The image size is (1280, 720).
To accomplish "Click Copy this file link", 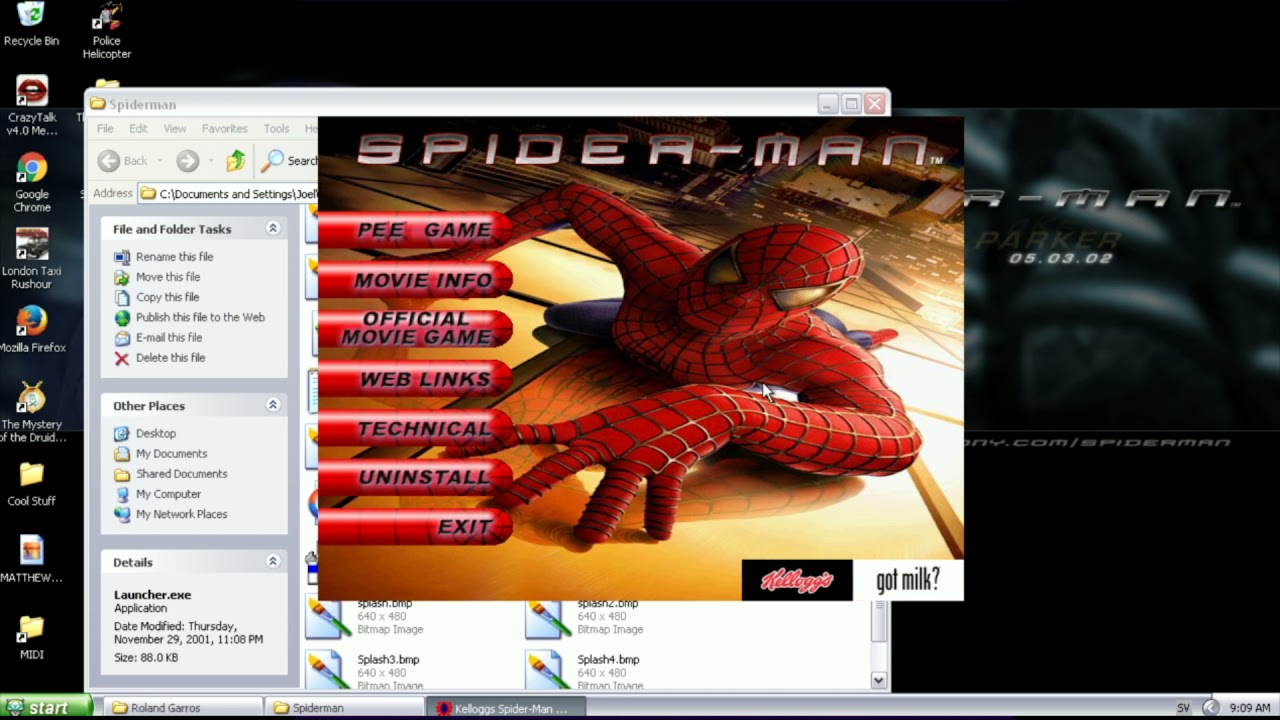I will pos(167,297).
